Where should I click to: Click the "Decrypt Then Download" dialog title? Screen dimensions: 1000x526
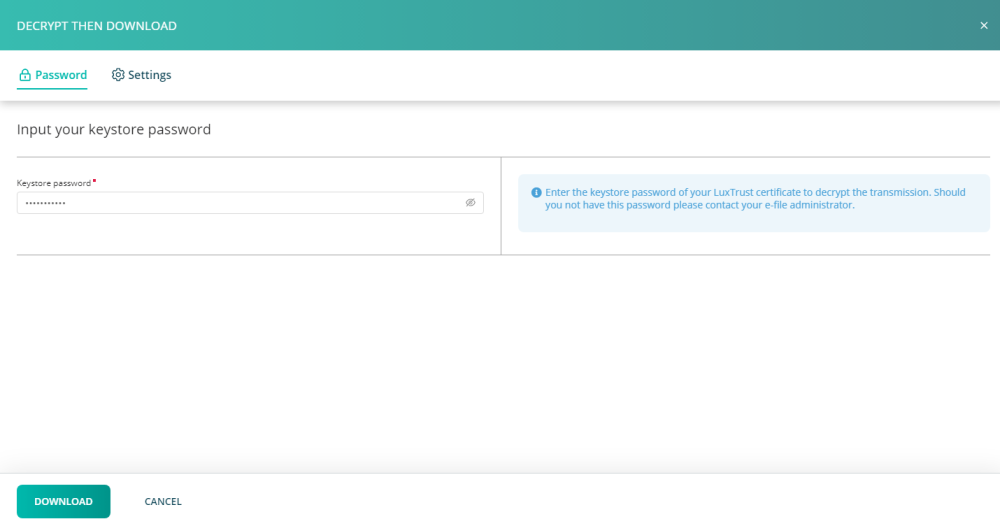tap(97, 26)
